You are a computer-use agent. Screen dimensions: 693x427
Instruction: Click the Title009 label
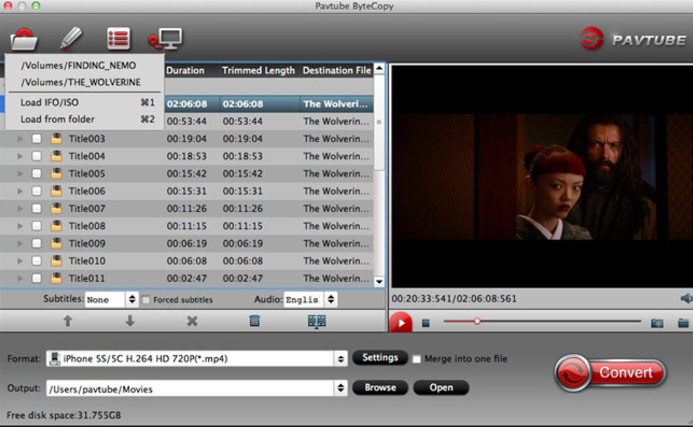point(87,244)
